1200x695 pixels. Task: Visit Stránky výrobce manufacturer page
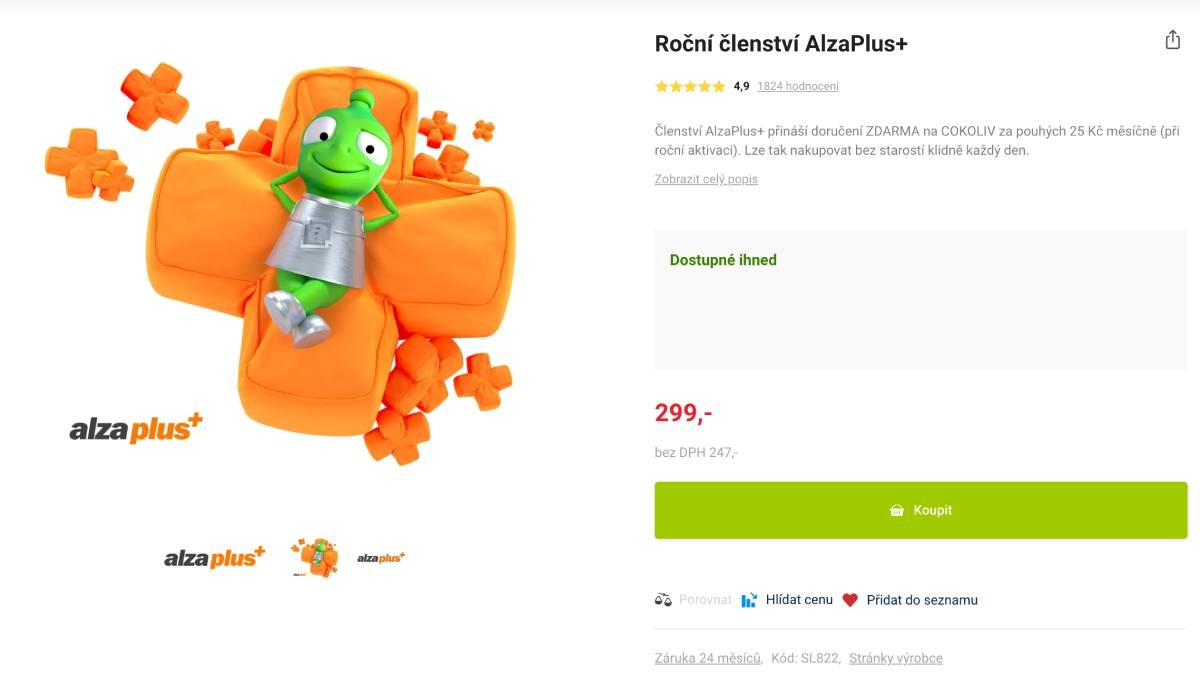click(x=895, y=657)
